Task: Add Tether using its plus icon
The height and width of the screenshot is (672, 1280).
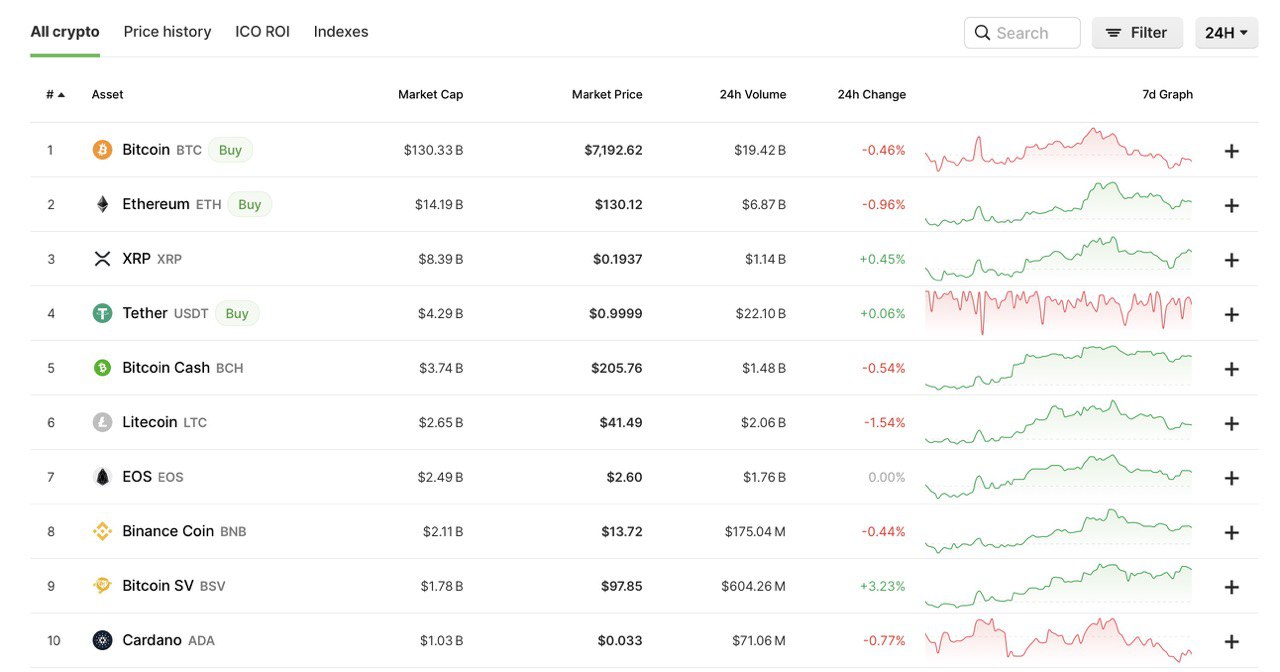Action: (1232, 314)
